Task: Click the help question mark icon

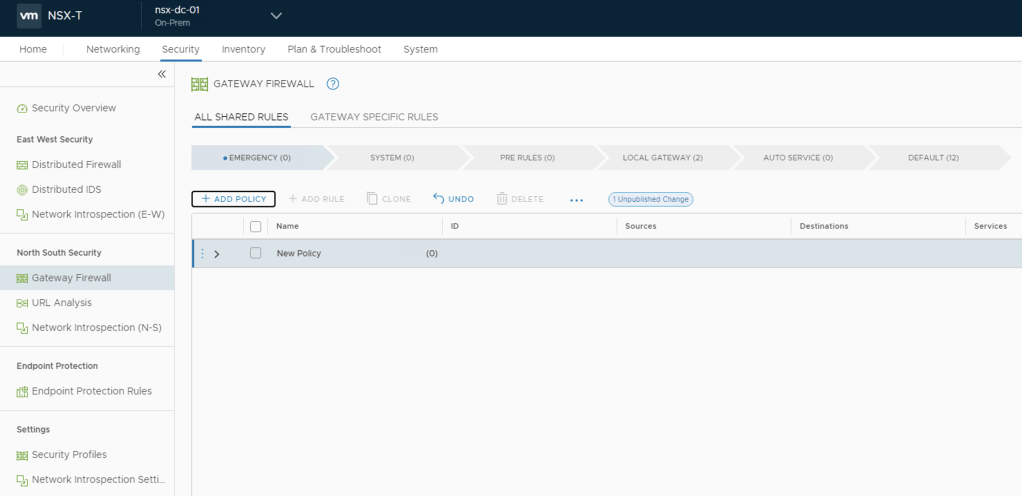Action: 333,84
